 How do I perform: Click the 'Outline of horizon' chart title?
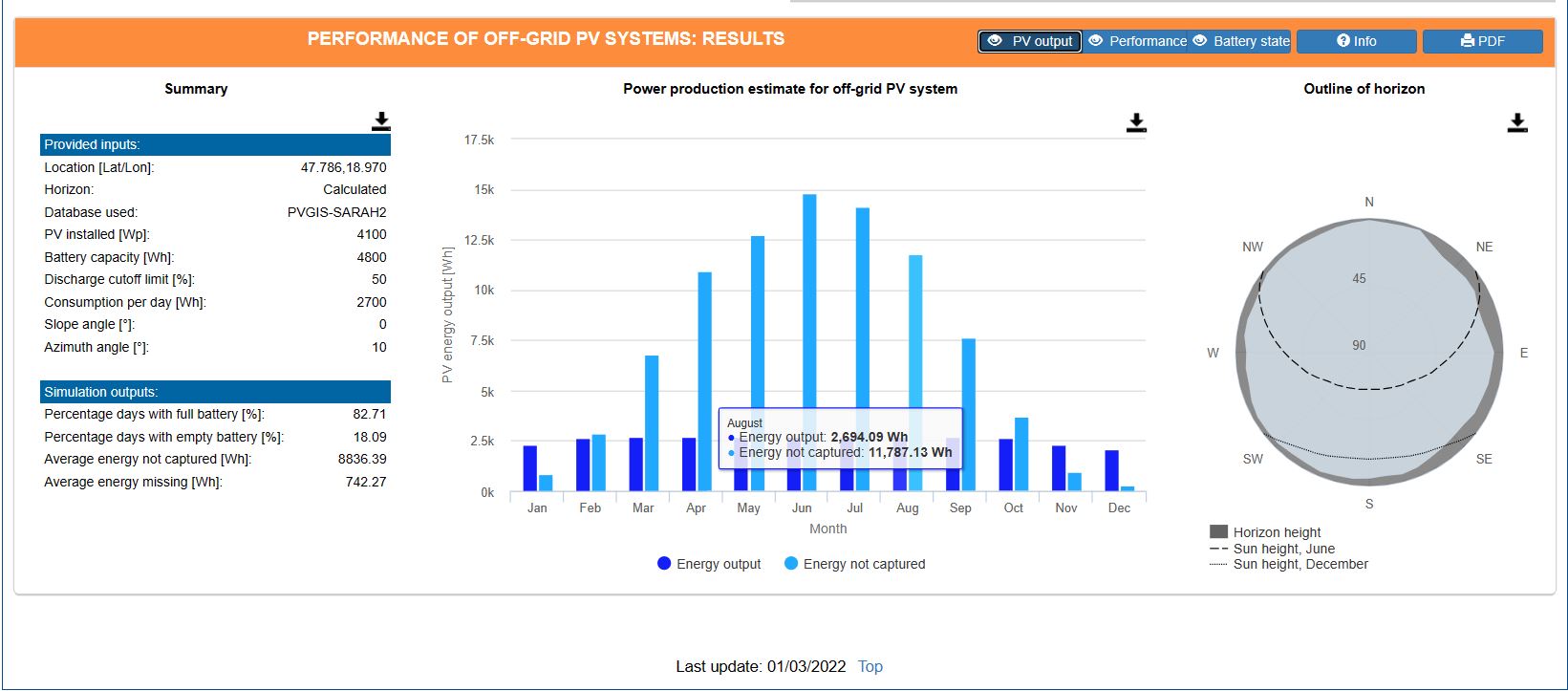click(1364, 89)
